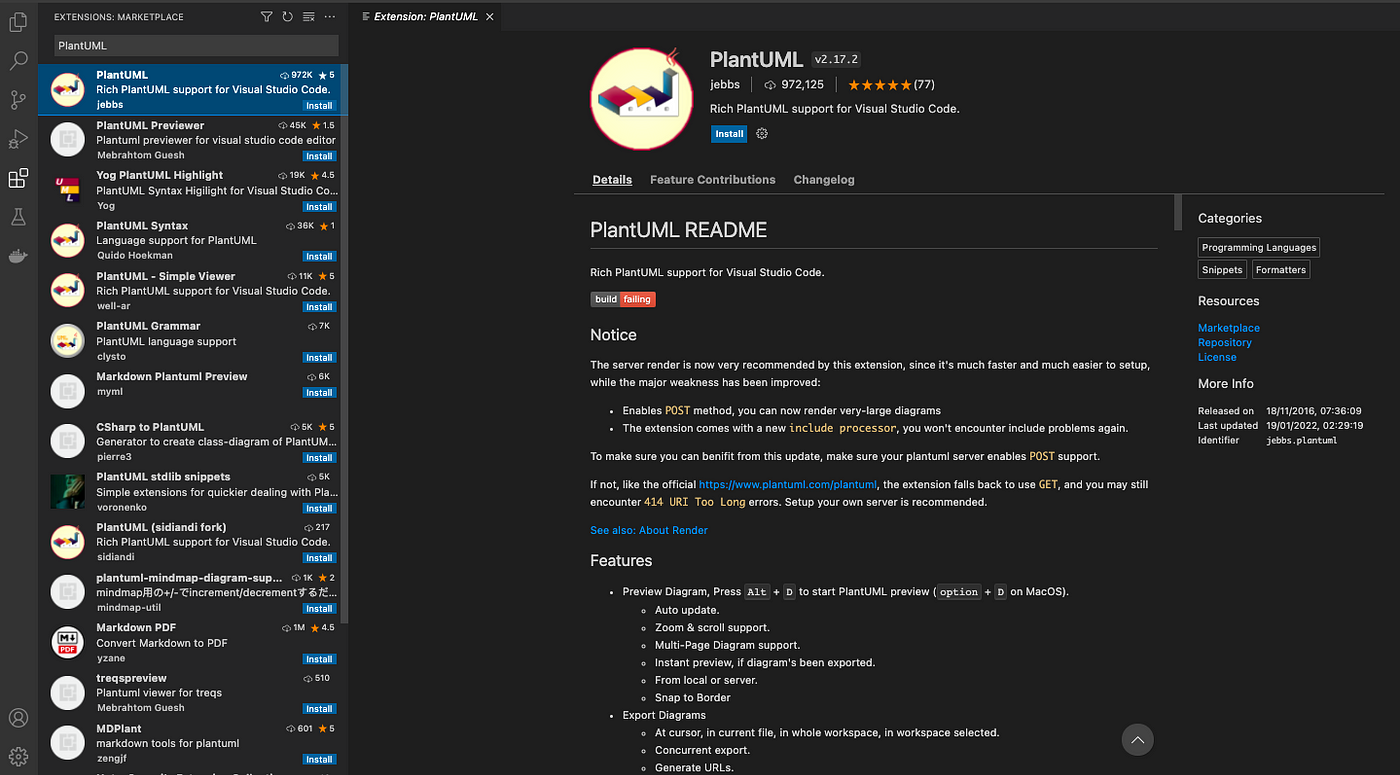Image resolution: width=1400 pixels, height=775 pixels.
Task: Switch to the Feature Contributions tab
Action: click(713, 180)
